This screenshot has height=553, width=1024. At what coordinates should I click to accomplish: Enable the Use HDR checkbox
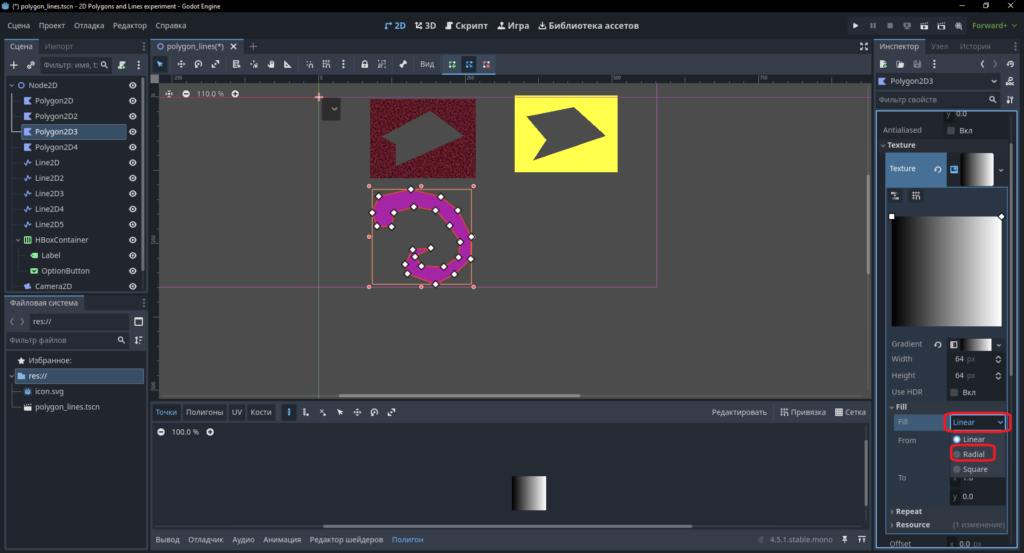coord(954,392)
